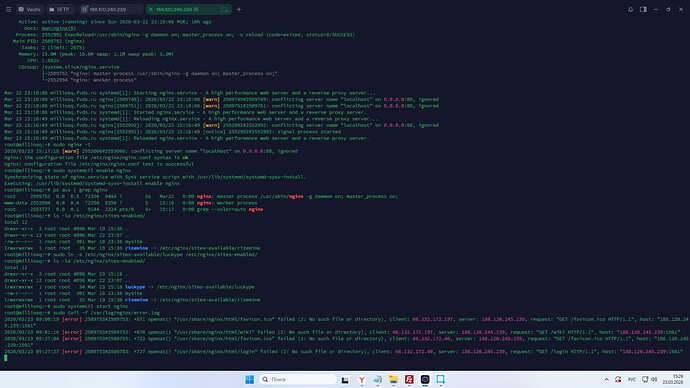Click the taskbar search box

tap(298, 379)
